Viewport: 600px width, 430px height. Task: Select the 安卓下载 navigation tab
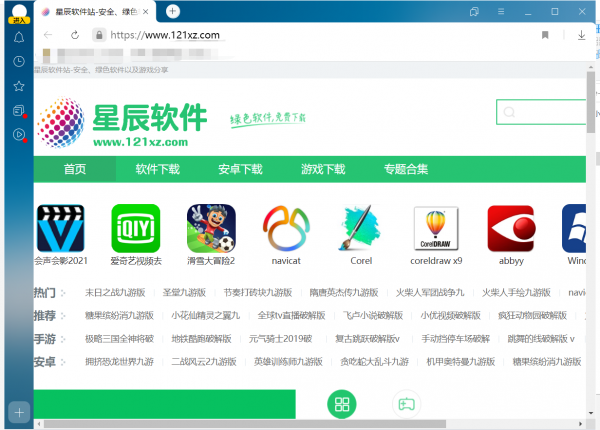[x=240, y=169]
